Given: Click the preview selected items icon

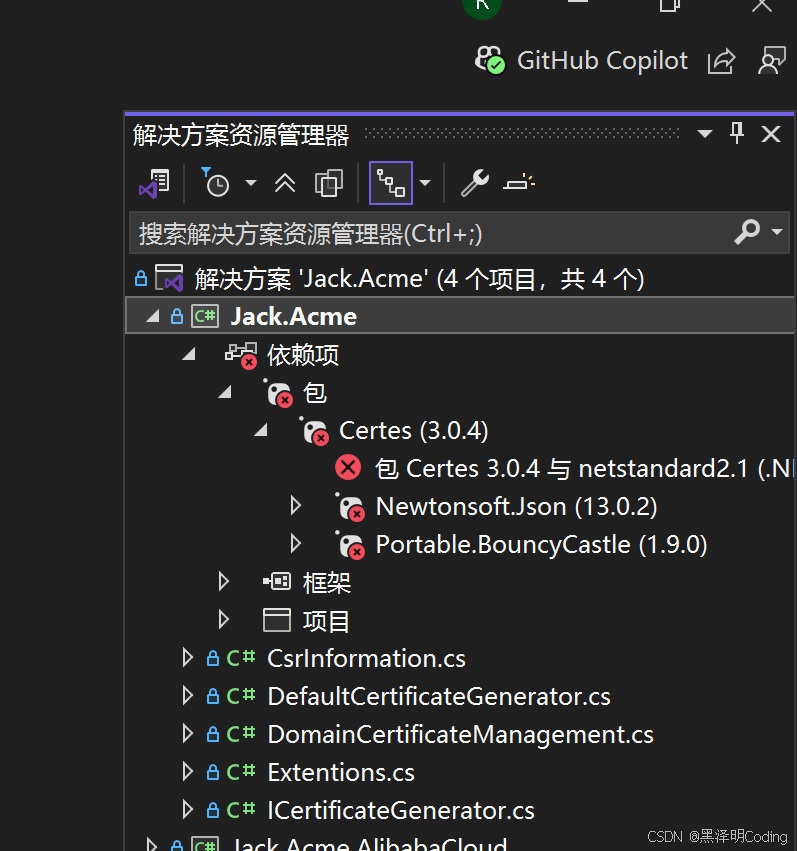Looking at the screenshot, I should coord(519,182).
